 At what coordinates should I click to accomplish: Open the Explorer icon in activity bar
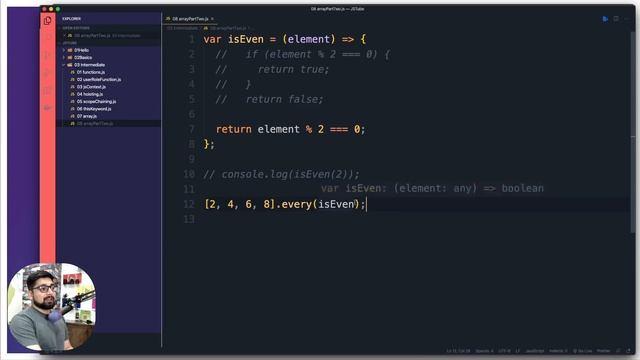[47, 21]
